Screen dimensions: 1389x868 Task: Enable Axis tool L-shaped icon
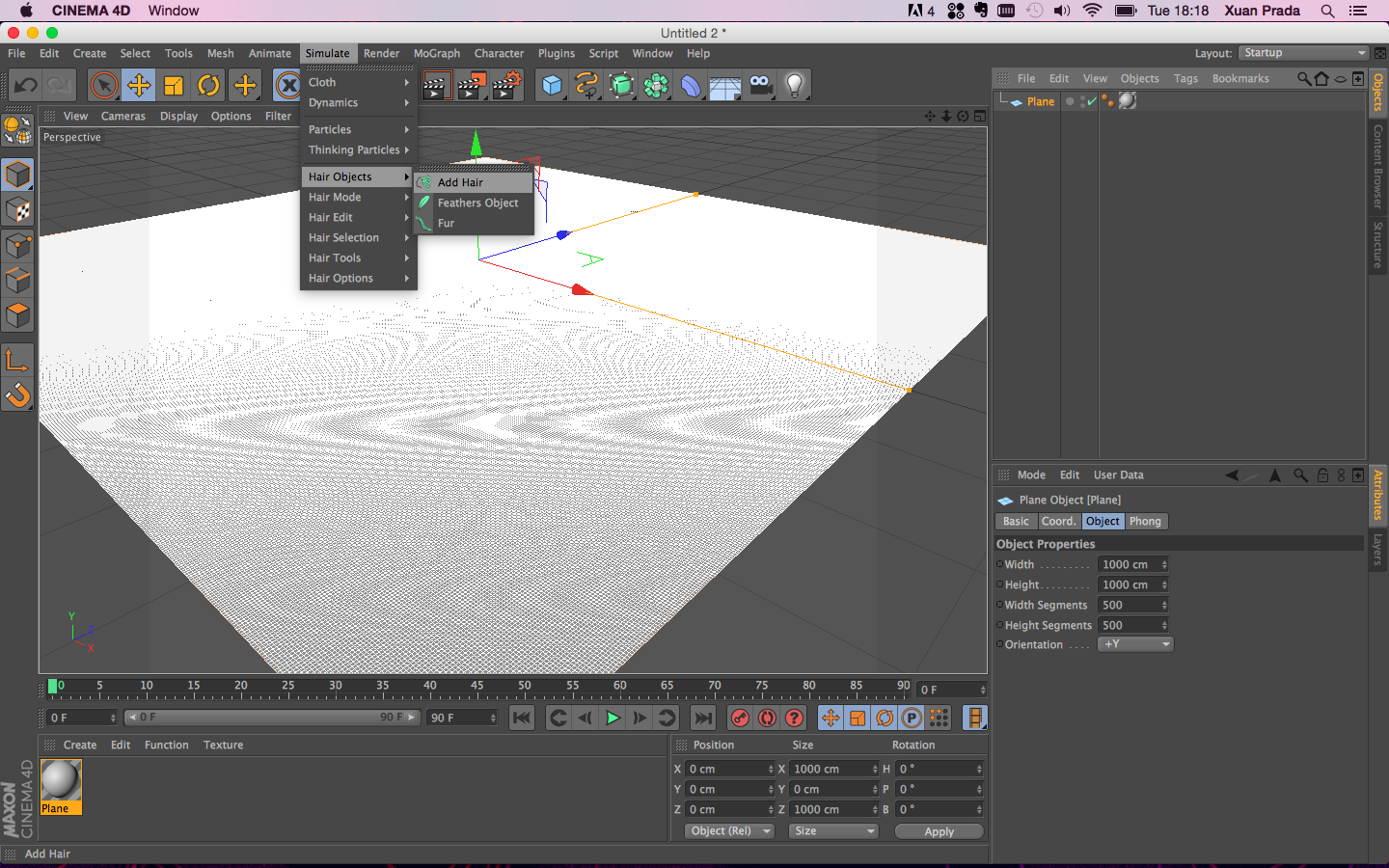pyautogui.click(x=17, y=360)
